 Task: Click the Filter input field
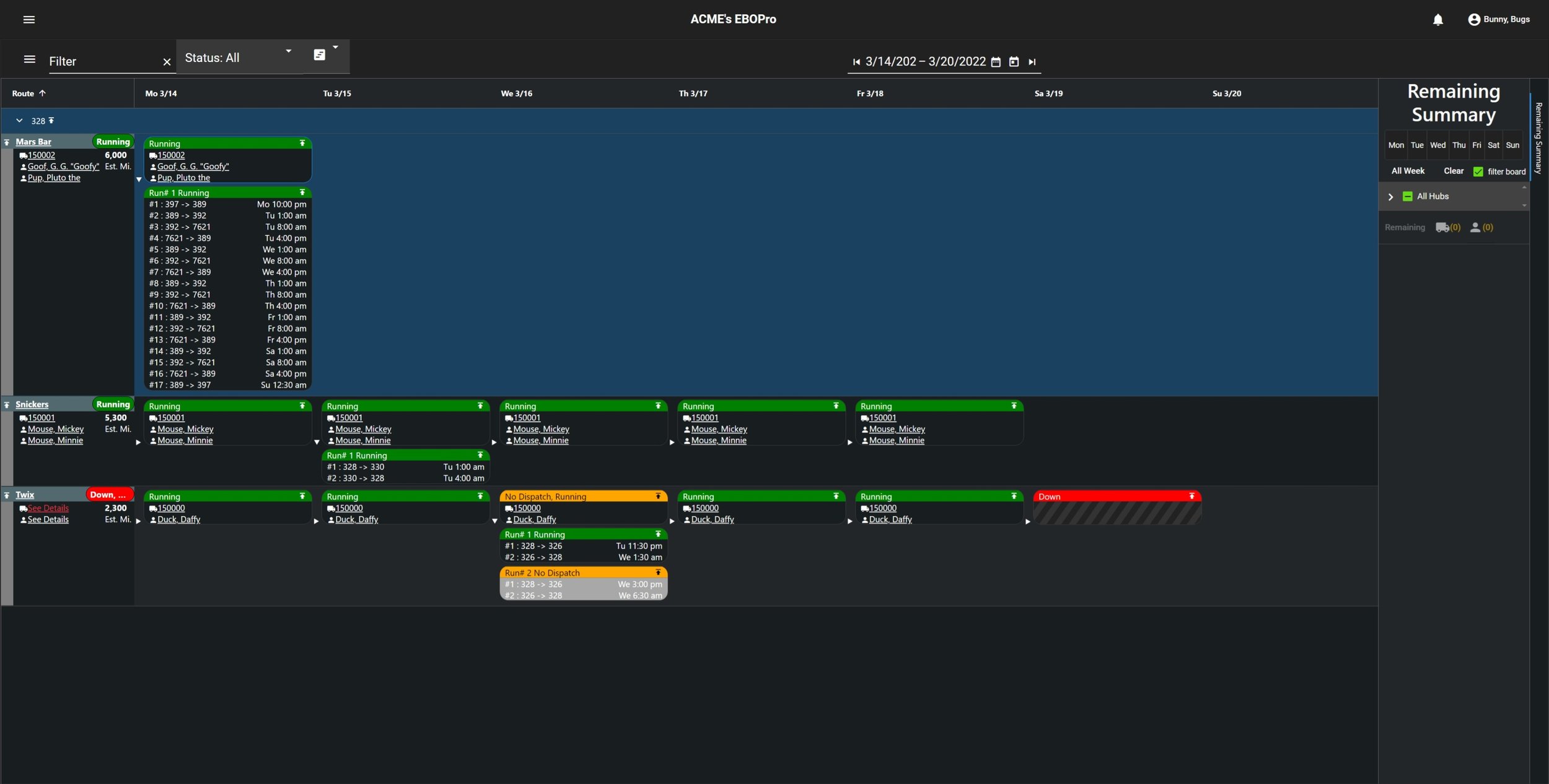pyautogui.click(x=104, y=61)
